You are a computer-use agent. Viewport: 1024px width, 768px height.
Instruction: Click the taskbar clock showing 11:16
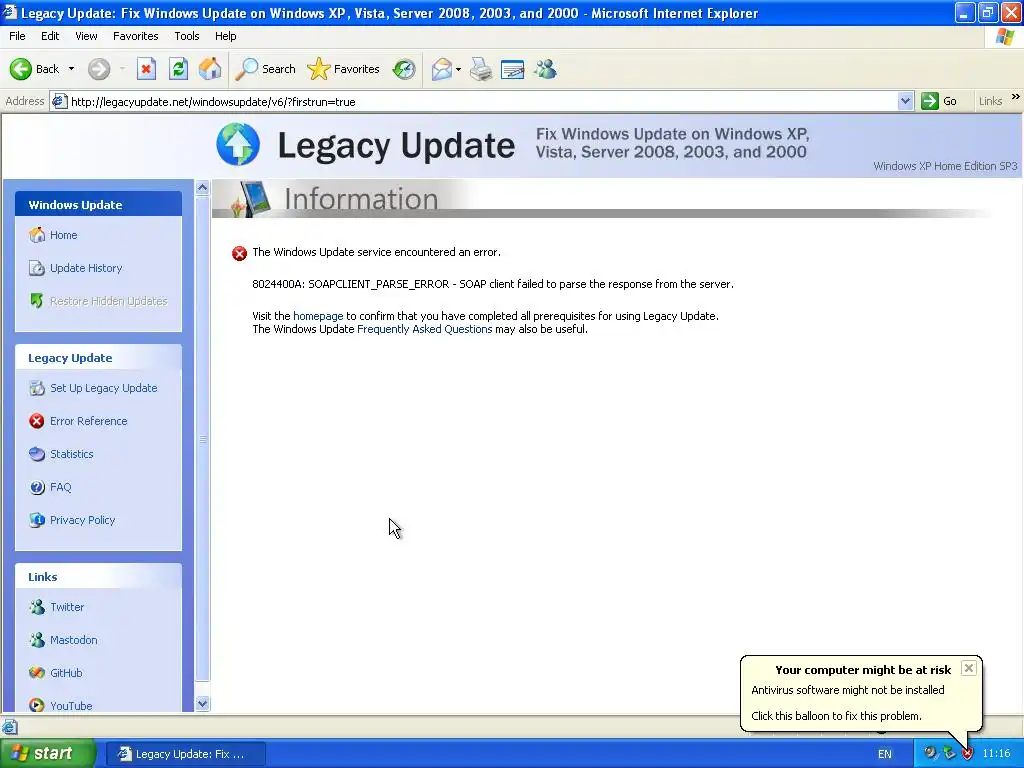click(x=997, y=754)
